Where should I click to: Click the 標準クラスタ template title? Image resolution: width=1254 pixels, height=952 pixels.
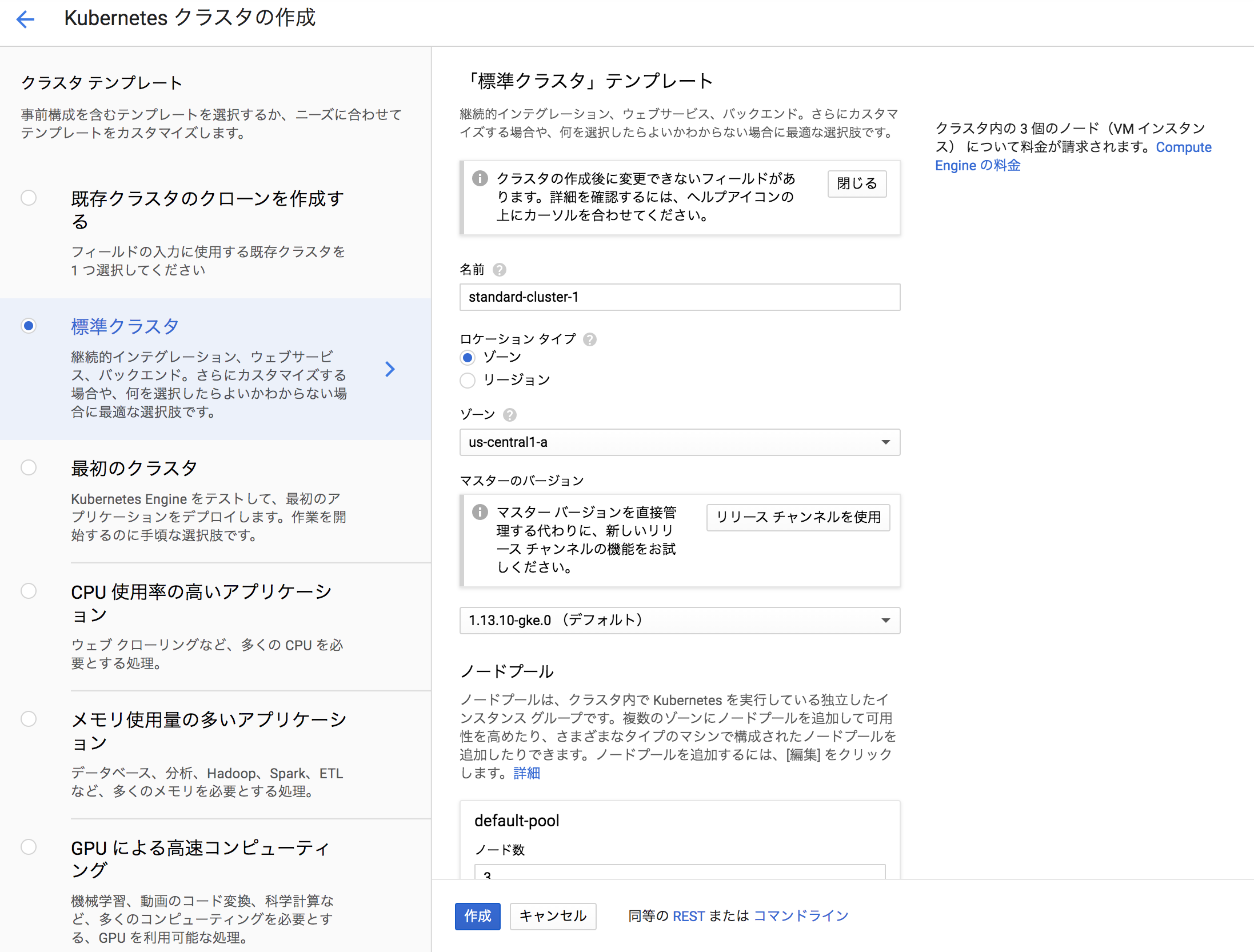tap(125, 327)
